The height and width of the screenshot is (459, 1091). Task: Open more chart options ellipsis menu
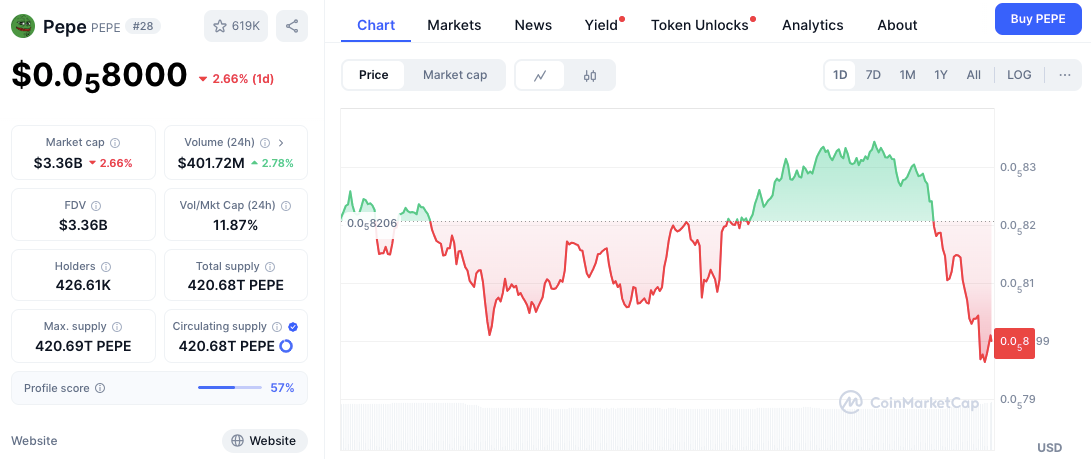(1064, 75)
